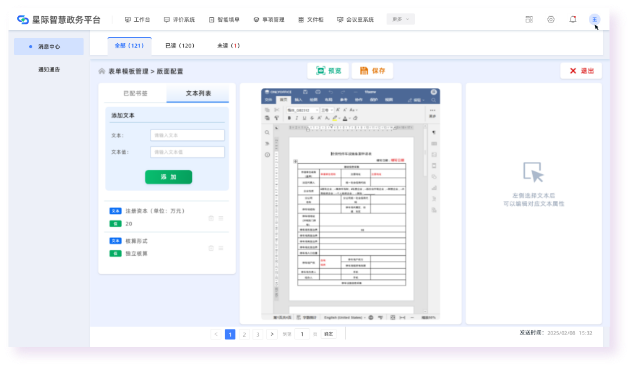Delete the 注册资本 text entry
The image size is (633, 370).
[x=211, y=218]
